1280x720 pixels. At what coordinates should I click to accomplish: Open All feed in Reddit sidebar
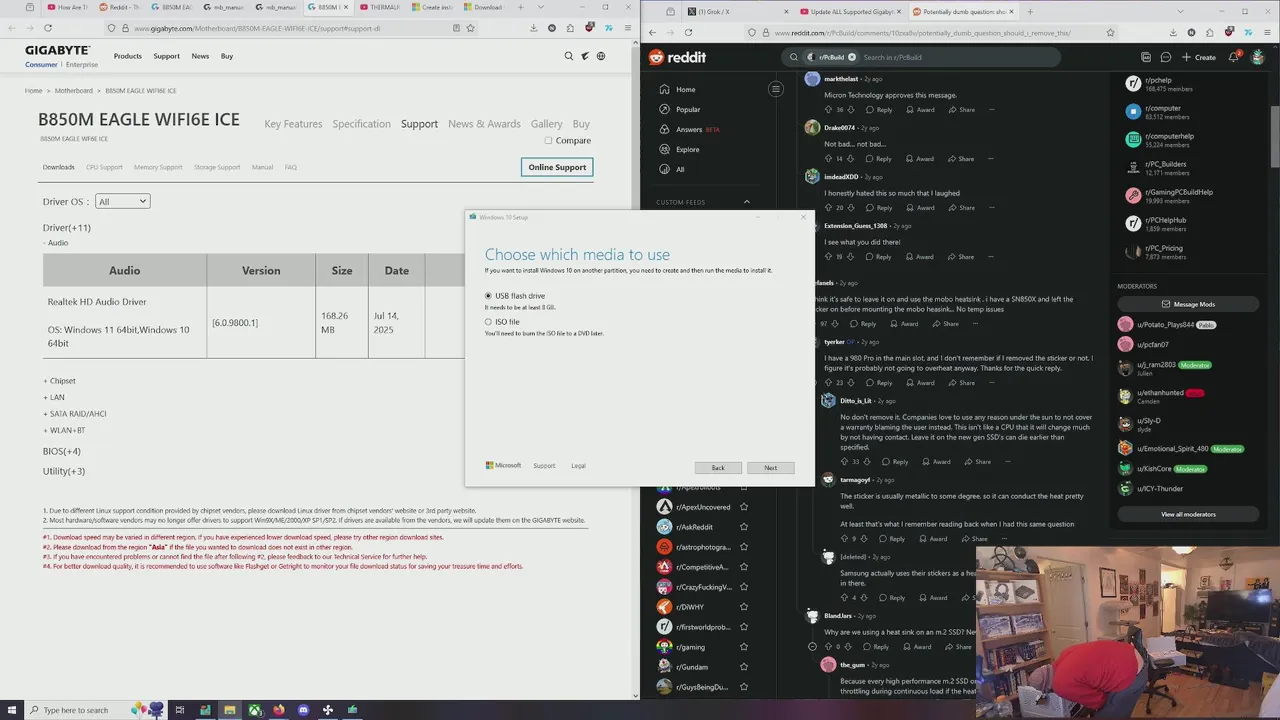click(680, 170)
